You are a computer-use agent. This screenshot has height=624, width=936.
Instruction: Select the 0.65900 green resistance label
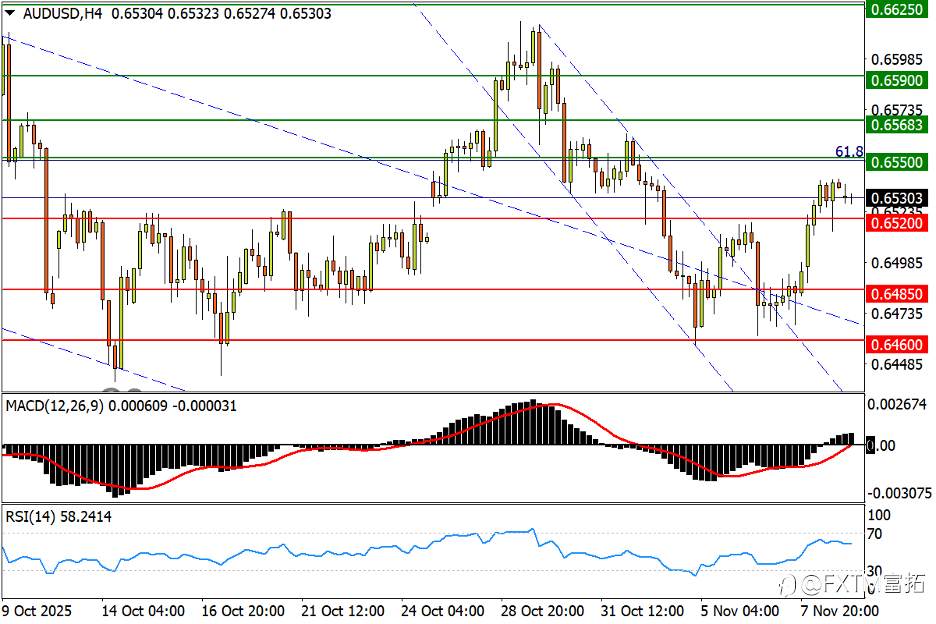point(897,80)
